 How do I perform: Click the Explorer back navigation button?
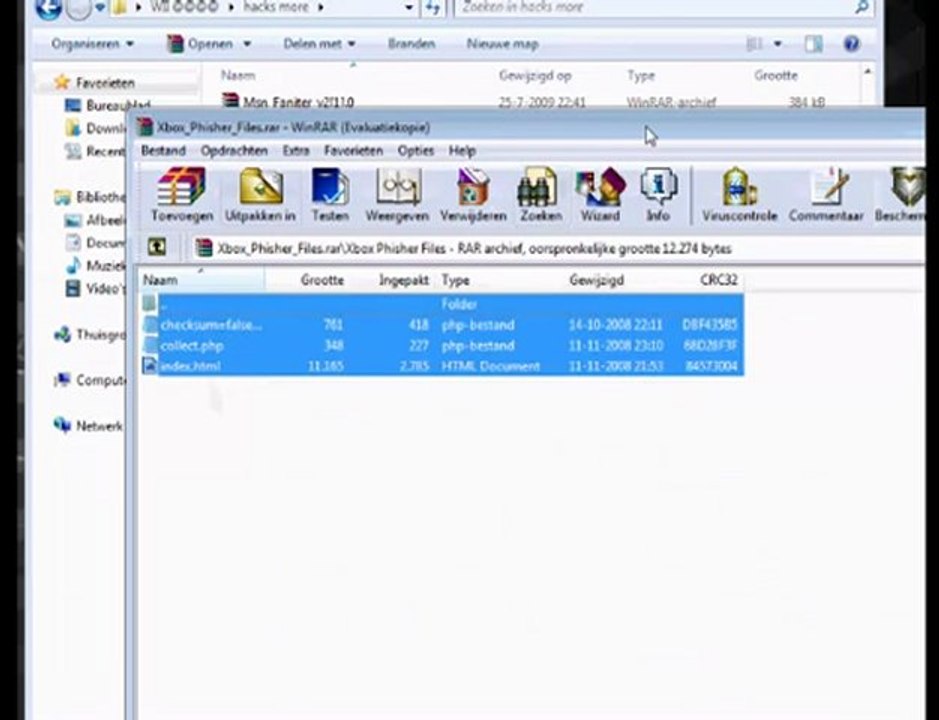coord(48,8)
